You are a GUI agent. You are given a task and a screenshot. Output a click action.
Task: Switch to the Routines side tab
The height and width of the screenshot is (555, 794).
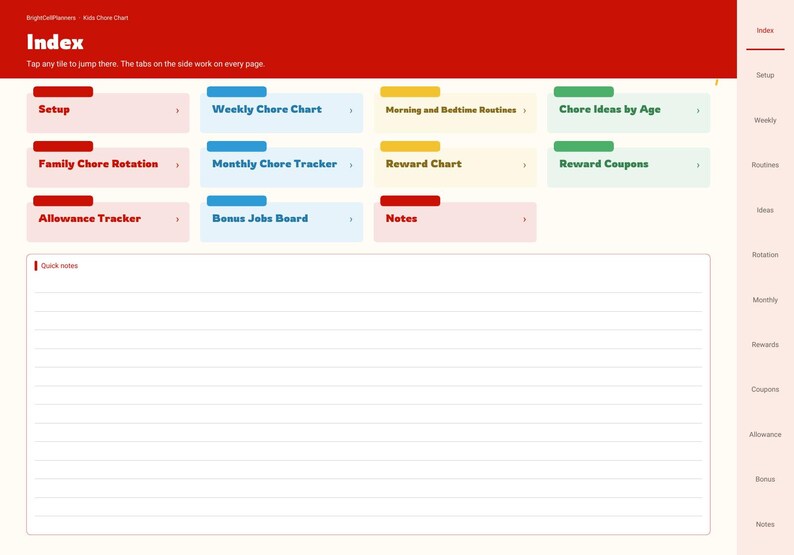[765, 165]
